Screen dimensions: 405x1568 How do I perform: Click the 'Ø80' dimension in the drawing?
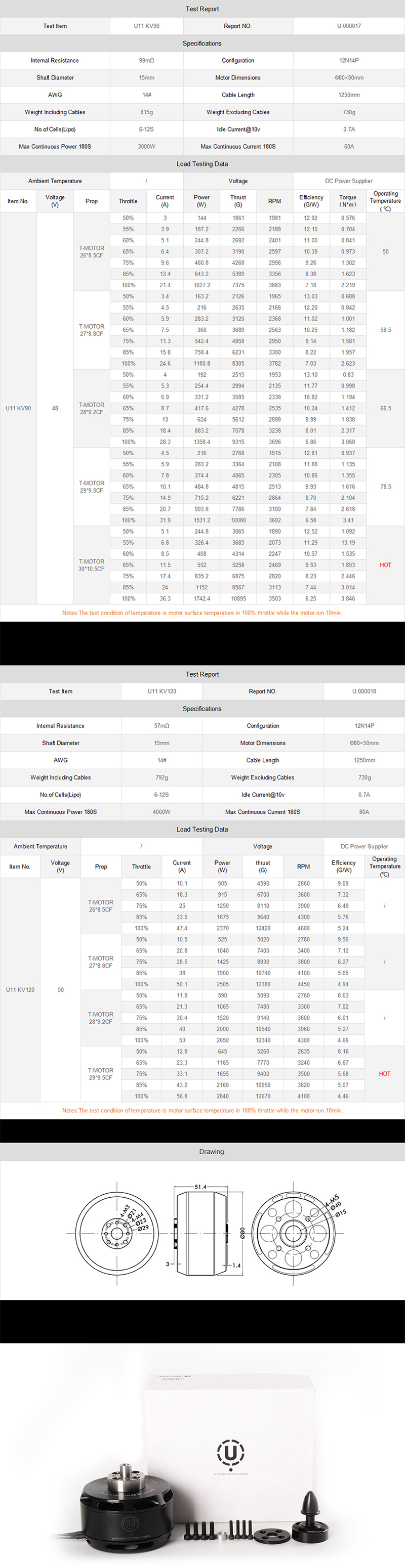pyautogui.click(x=242, y=1233)
